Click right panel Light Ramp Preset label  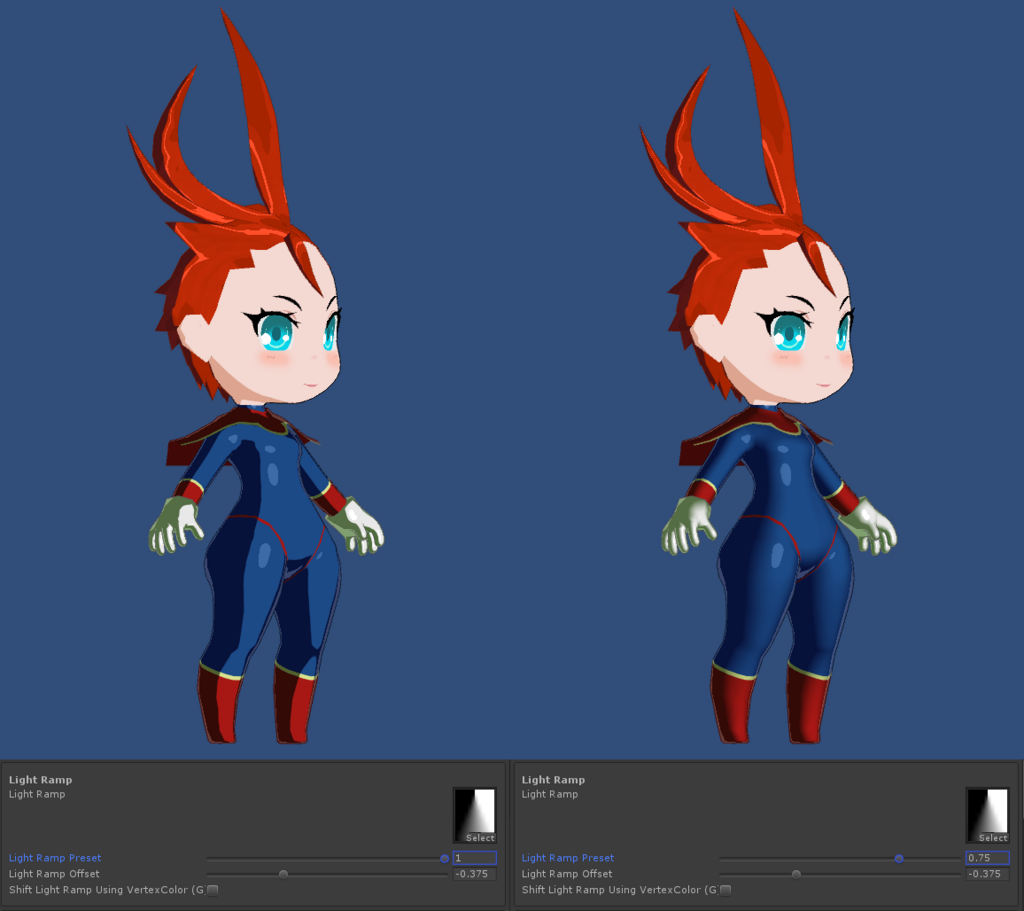568,858
